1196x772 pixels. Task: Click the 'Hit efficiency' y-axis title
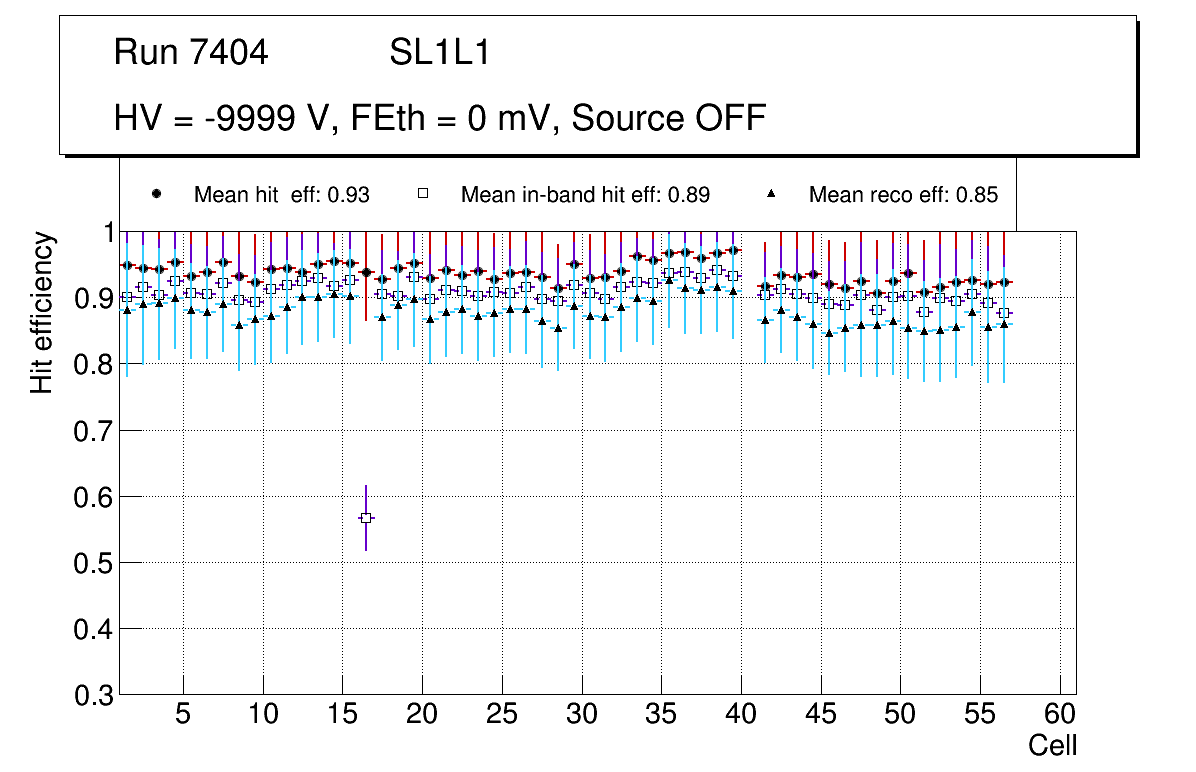(42, 312)
